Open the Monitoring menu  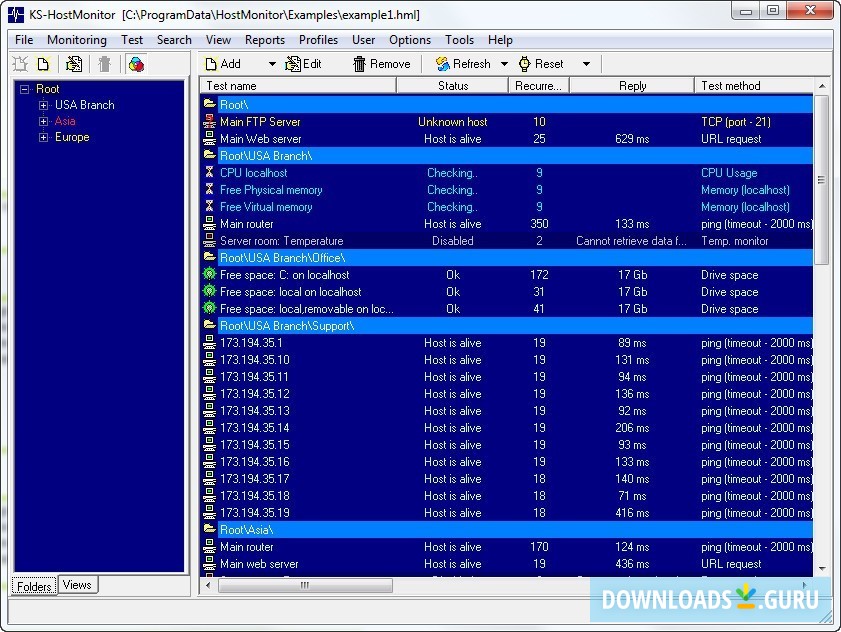tap(77, 40)
